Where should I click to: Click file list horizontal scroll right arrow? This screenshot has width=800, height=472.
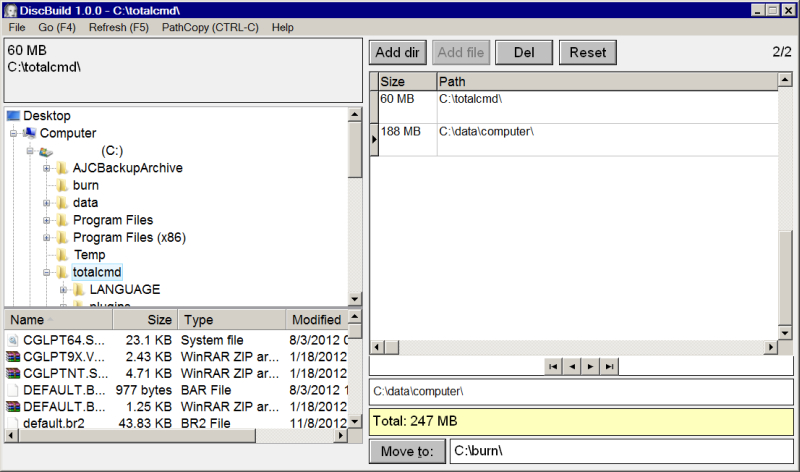pos(341,435)
